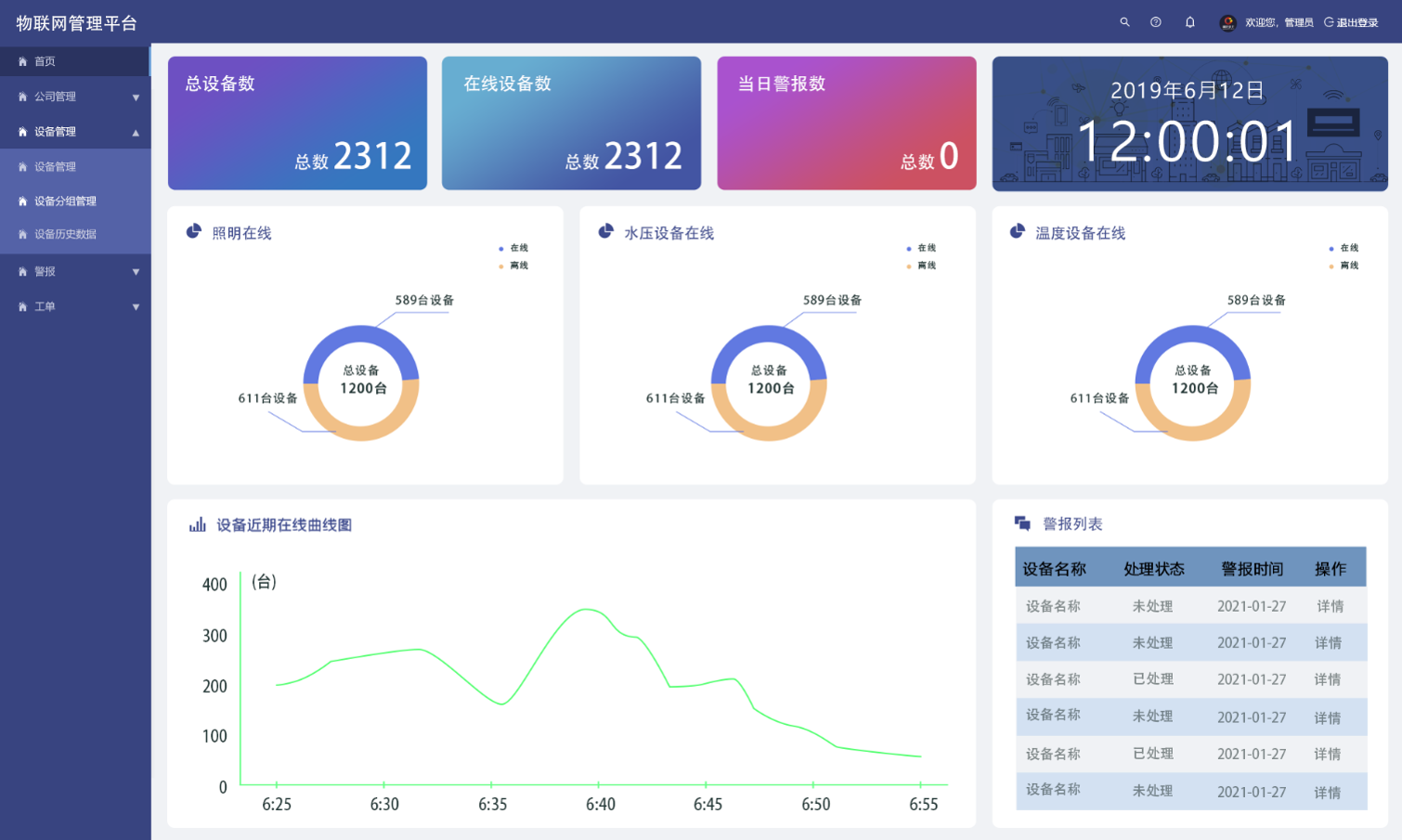This screenshot has height=840, width=1402.
Task: Select 首页 in the sidebar
Action: coord(45,62)
